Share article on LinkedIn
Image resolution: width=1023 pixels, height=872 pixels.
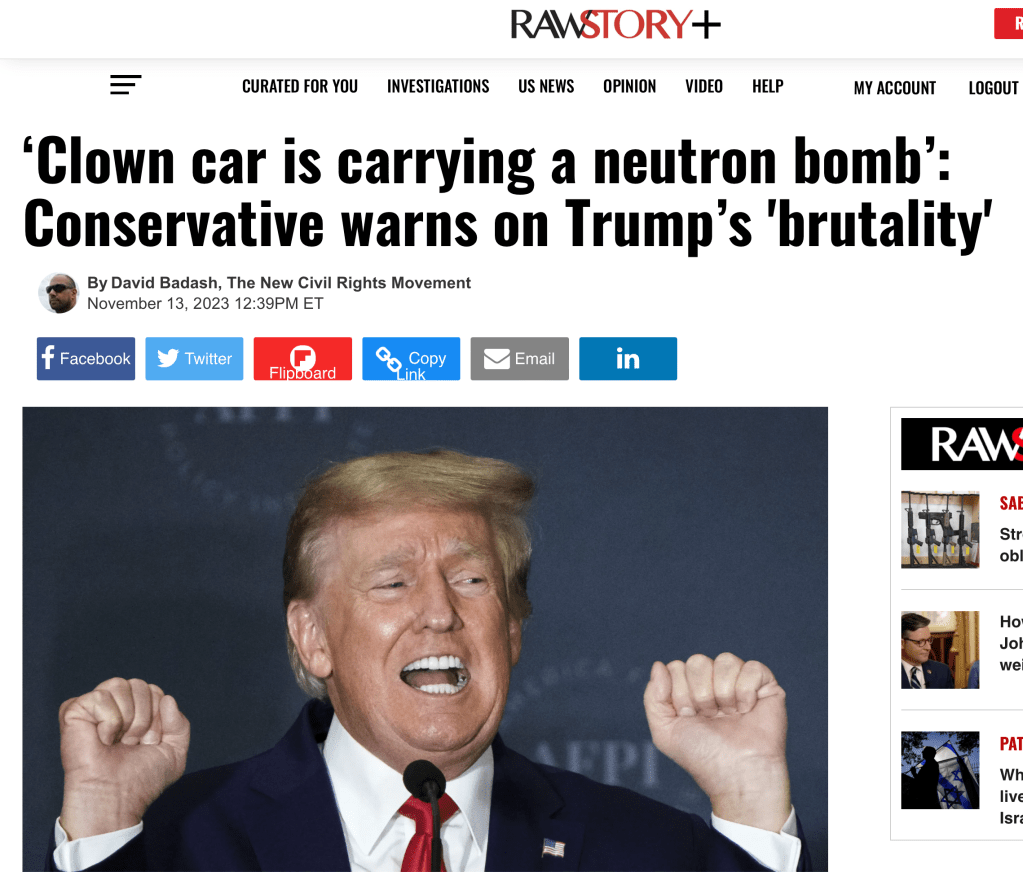628,359
